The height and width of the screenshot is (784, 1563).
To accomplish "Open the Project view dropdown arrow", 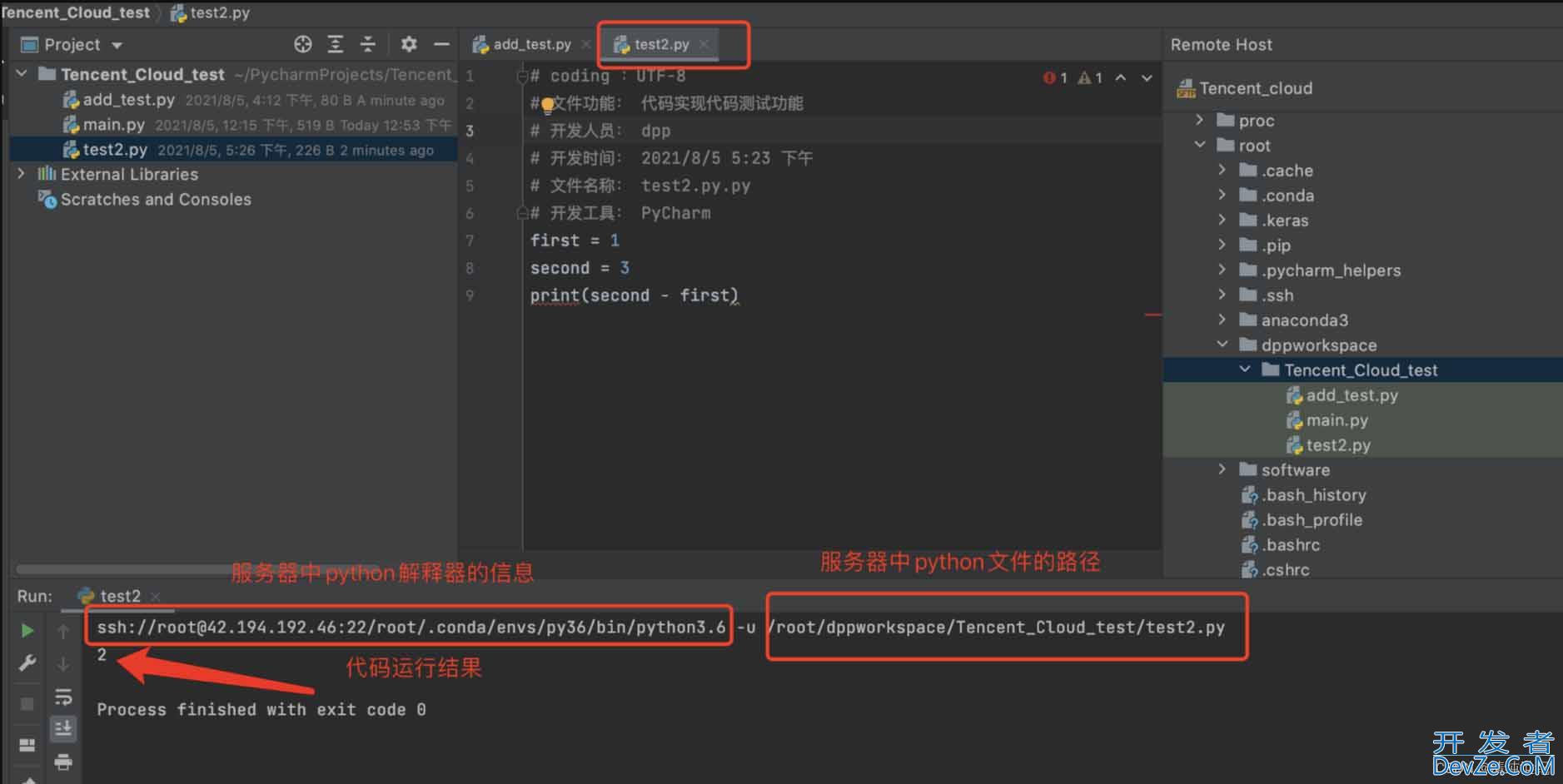I will 117,45.
